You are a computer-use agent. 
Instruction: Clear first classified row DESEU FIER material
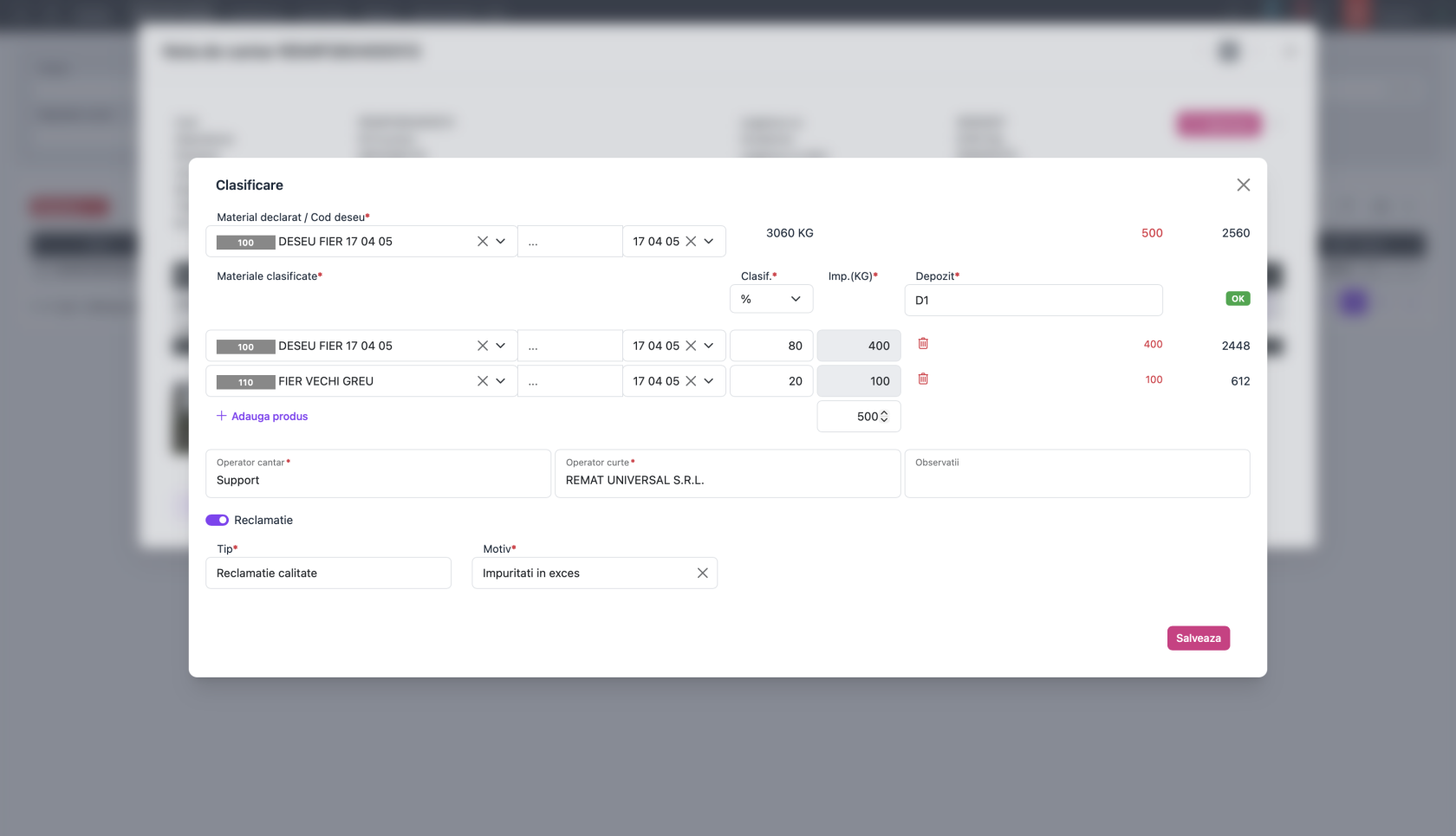point(483,346)
